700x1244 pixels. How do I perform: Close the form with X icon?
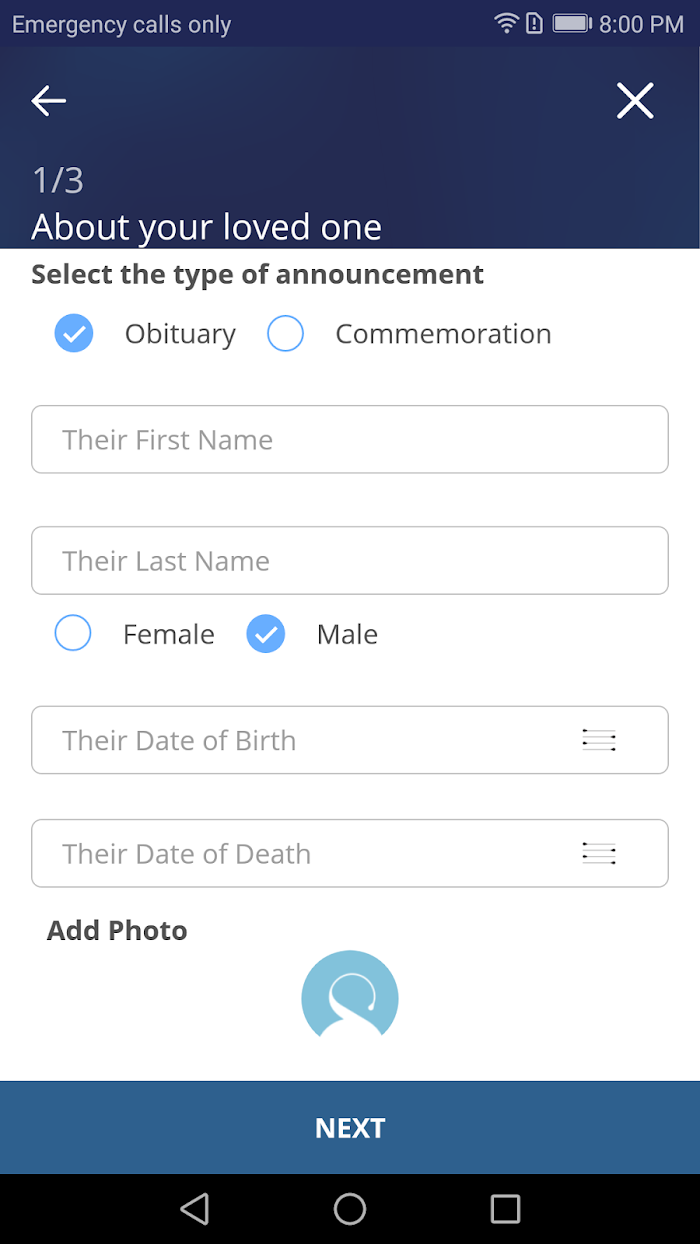[x=635, y=101]
